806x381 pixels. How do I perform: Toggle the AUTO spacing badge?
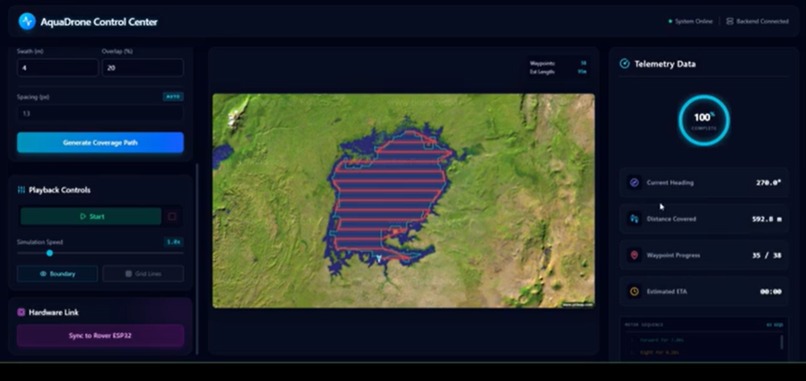tap(173, 97)
